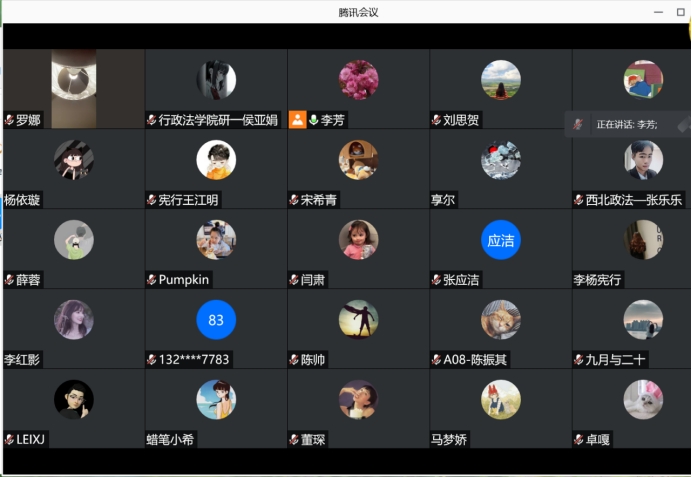Click muted microphone icon in 正在讲话 banner

coord(578,124)
